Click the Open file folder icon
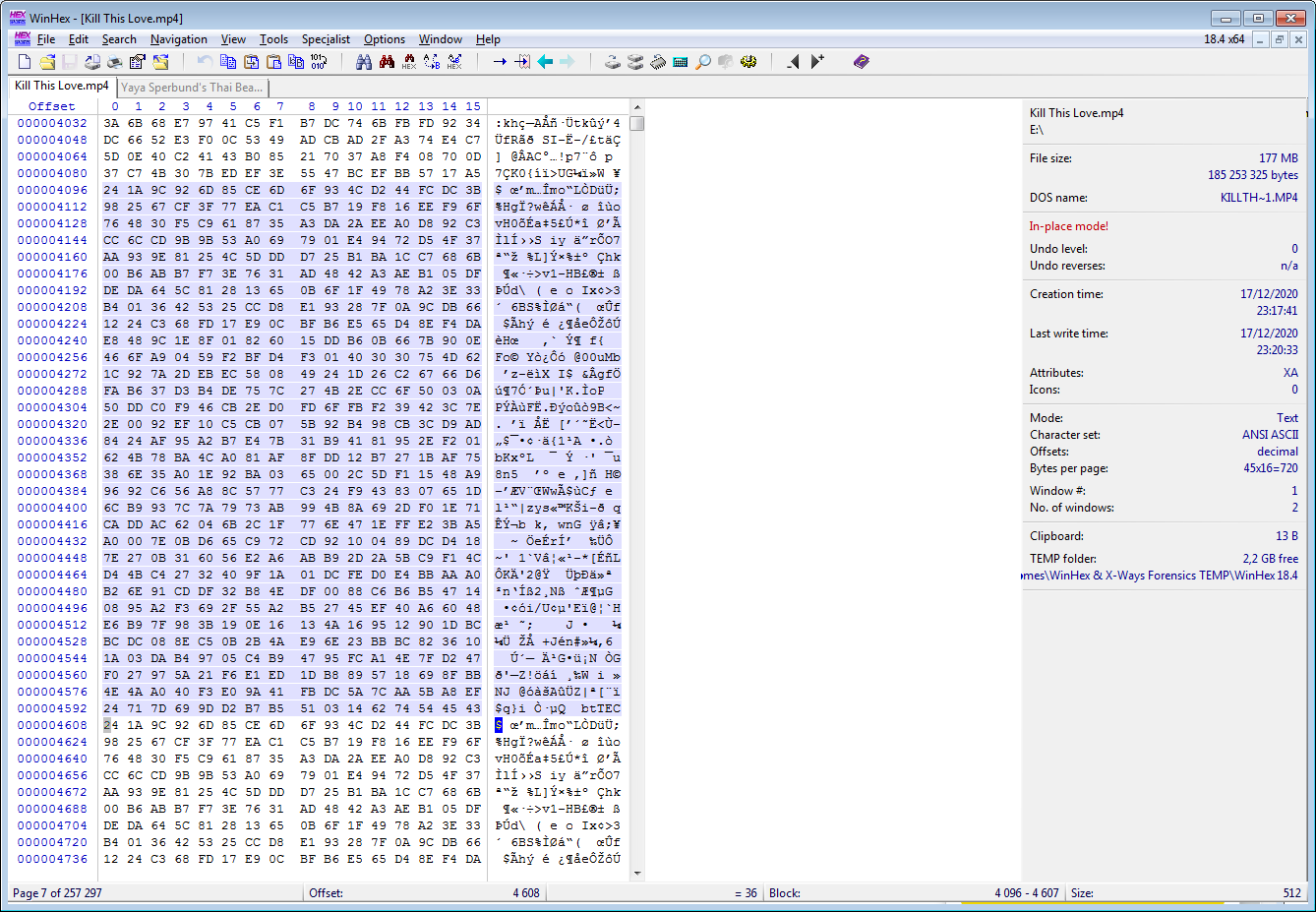Viewport: 1316px width, 912px height. [x=47, y=62]
